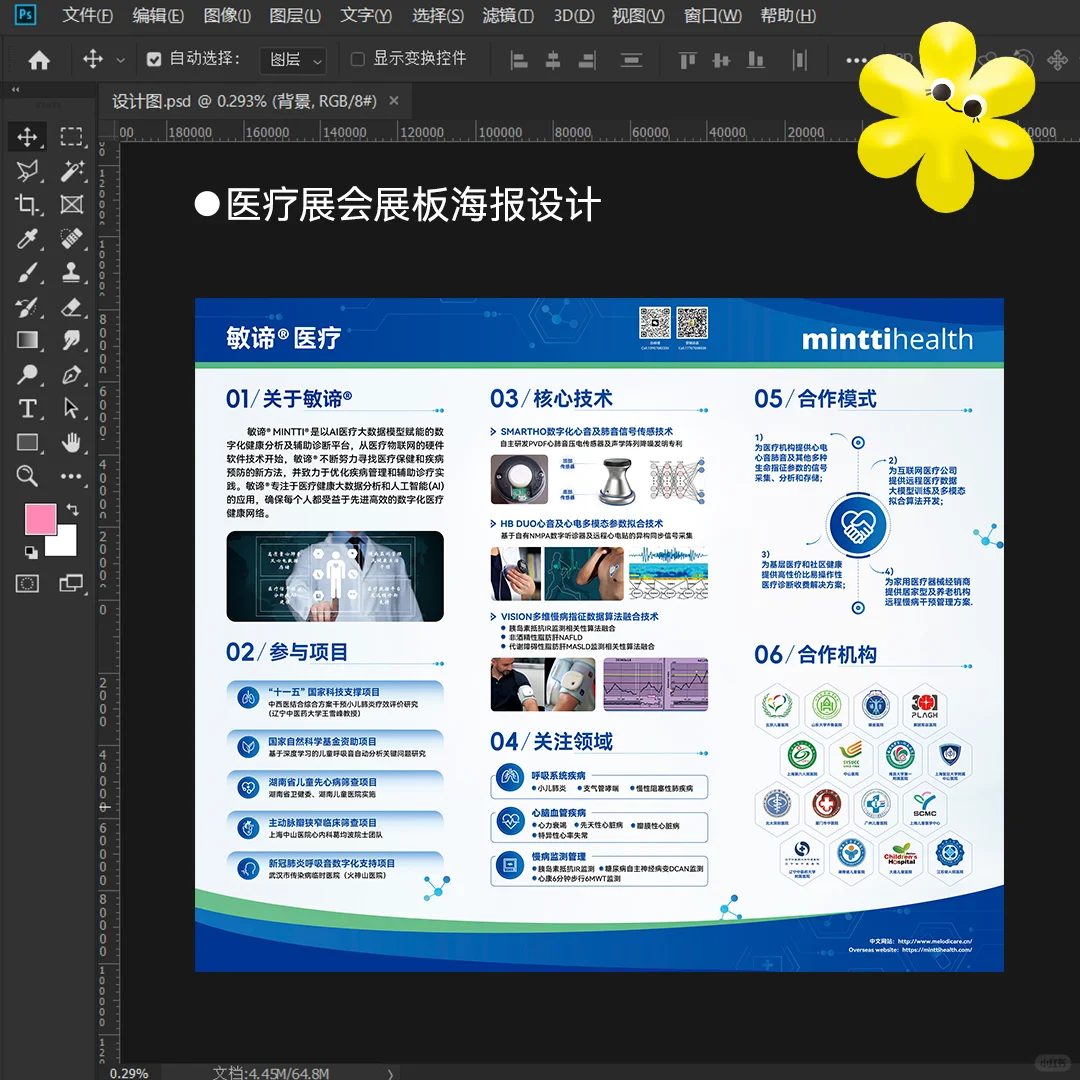
Task: Distribute vertically
Action: 631,61
